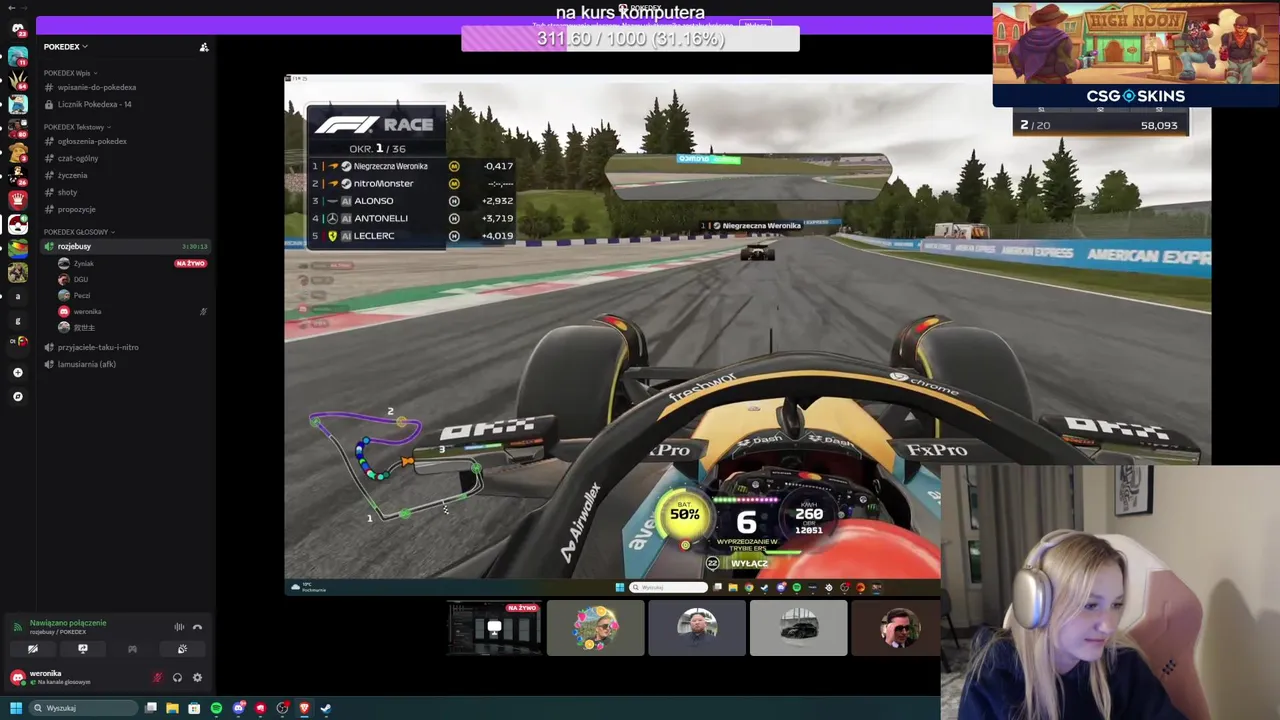The image size is (1280, 720).
Task: Click the Windows Start button on the taskbar
Action: 16,708
